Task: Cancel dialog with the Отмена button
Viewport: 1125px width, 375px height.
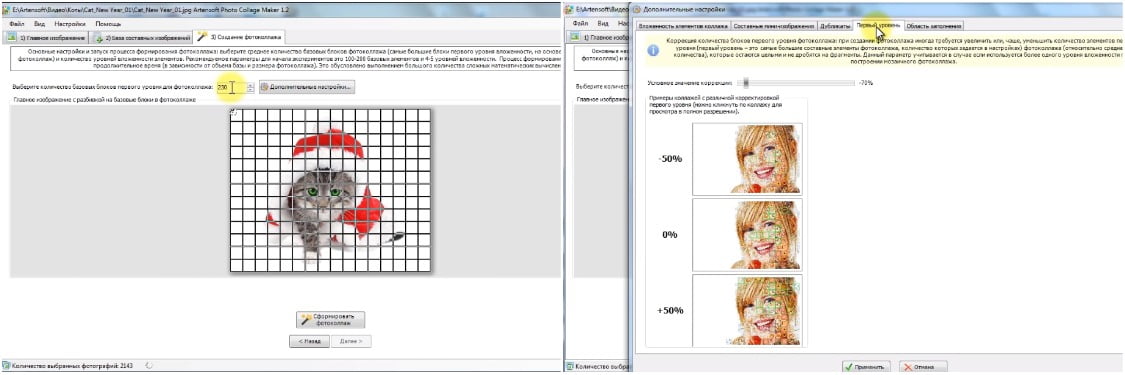Action: (923, 366)
